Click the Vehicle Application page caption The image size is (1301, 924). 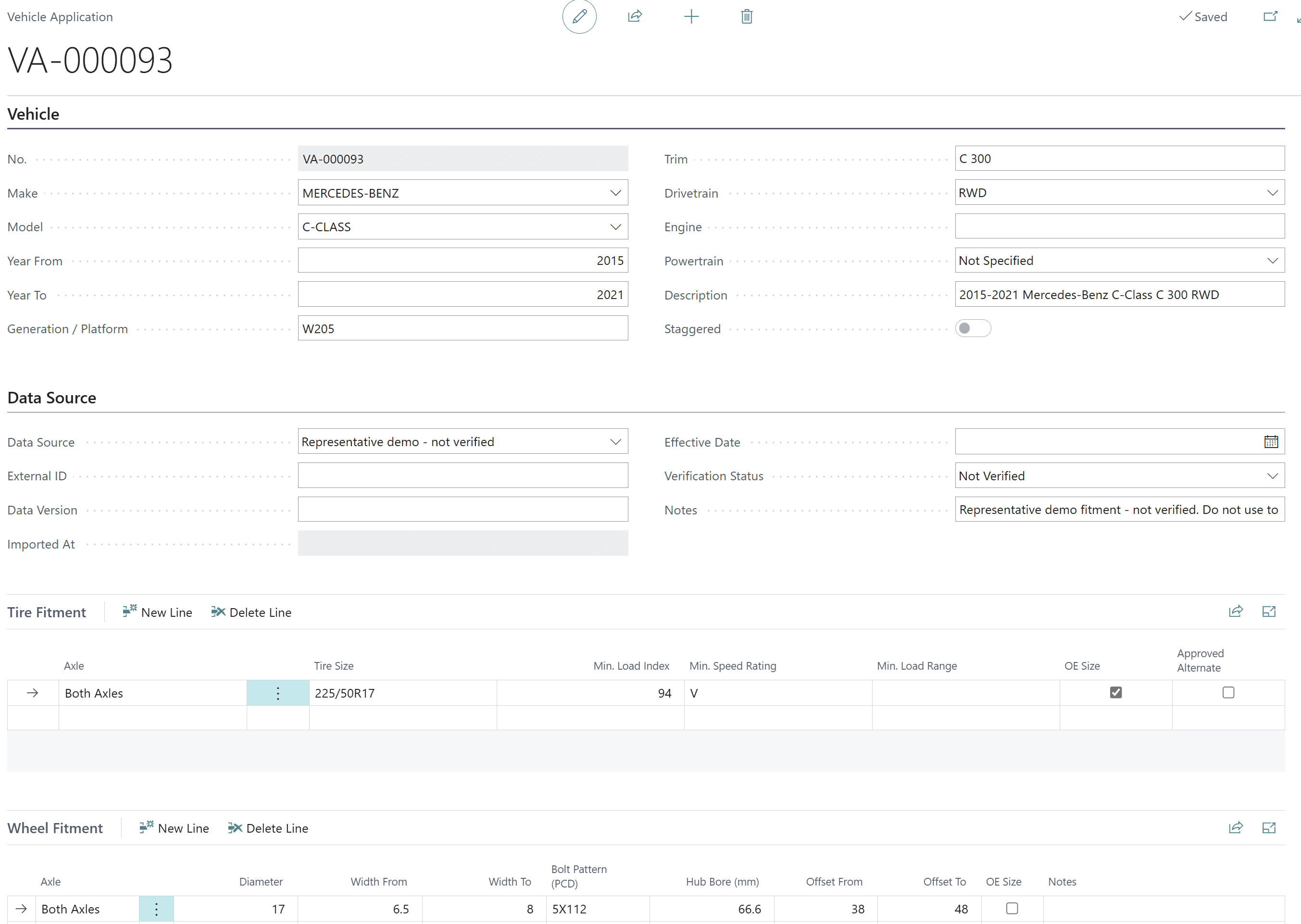pos(60,16)
